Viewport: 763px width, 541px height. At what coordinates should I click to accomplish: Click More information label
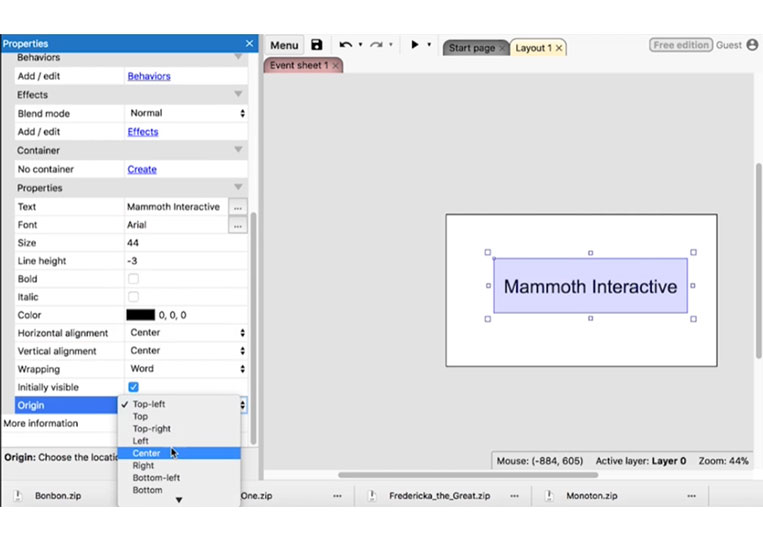tap(41, 423)
